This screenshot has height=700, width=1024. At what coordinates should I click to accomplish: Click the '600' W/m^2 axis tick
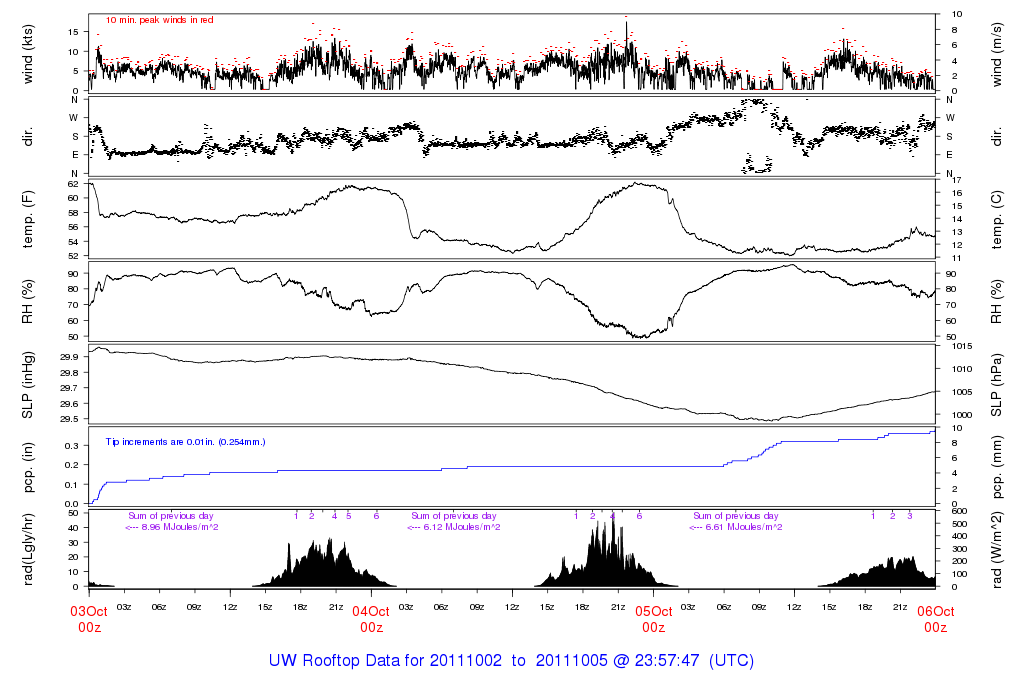[959, 511]
